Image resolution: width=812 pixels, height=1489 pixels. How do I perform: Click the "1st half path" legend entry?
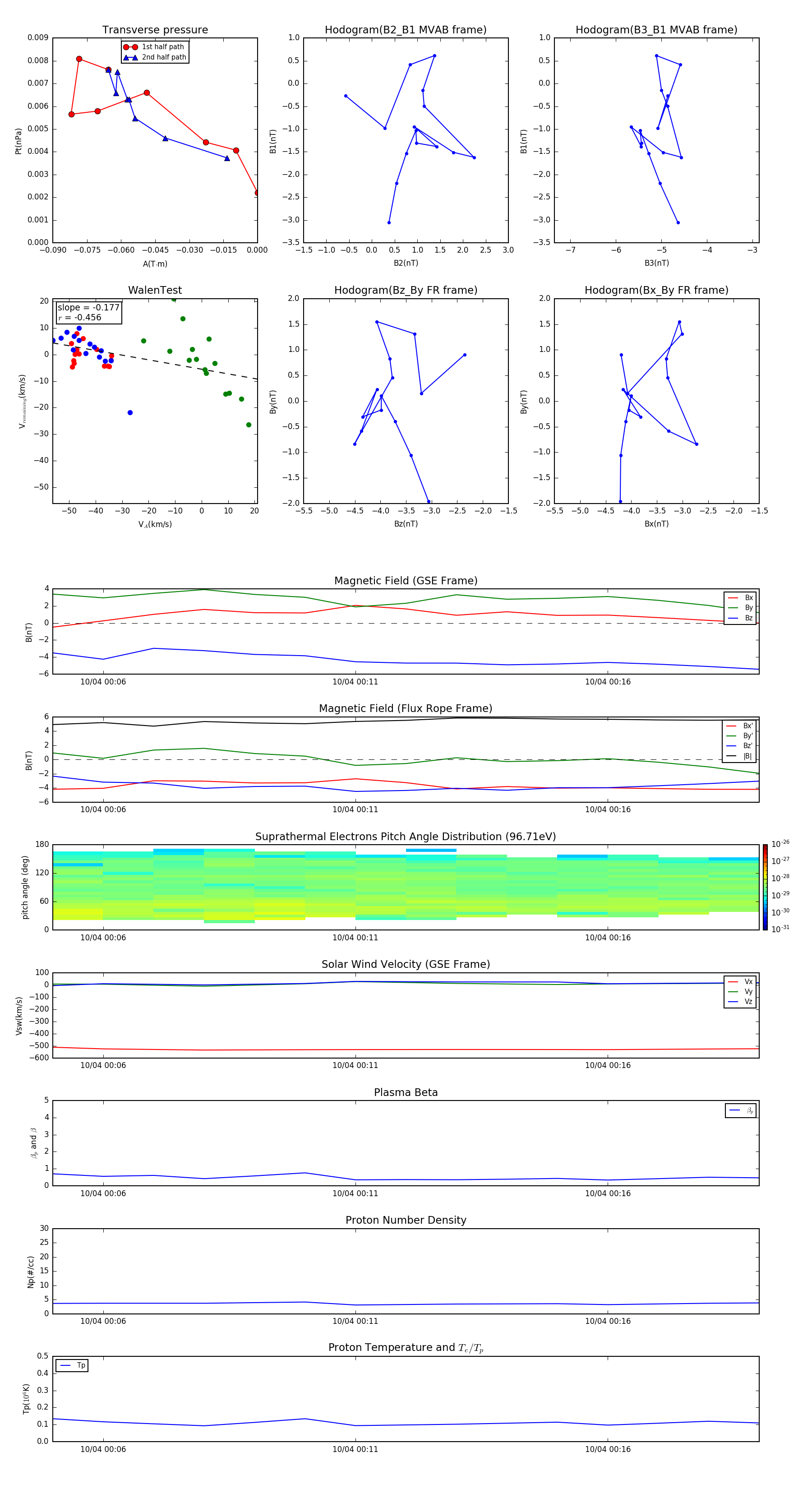click(x=154, y=47)
